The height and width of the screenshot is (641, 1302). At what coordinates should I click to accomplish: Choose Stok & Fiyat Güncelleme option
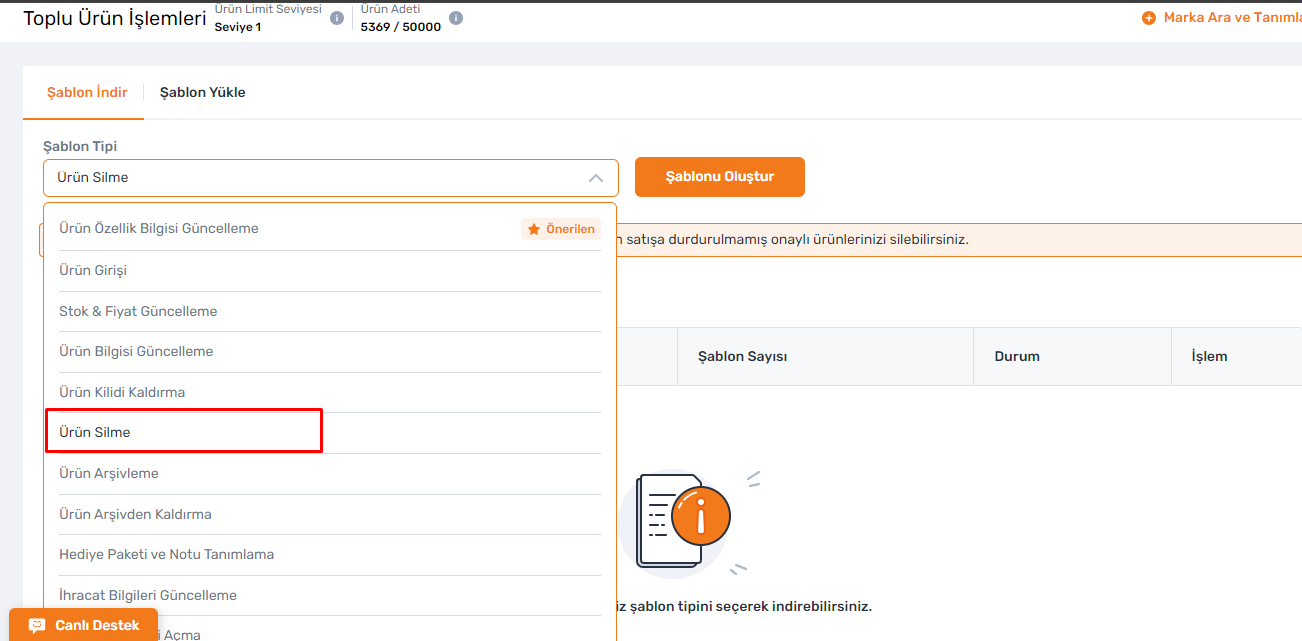pyautogui.click(x=330, y=311)
